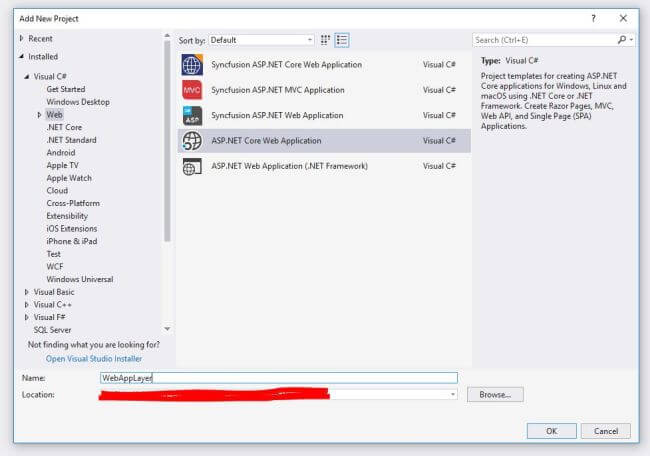Select iOS Extensions category

(x=72, y=228)
